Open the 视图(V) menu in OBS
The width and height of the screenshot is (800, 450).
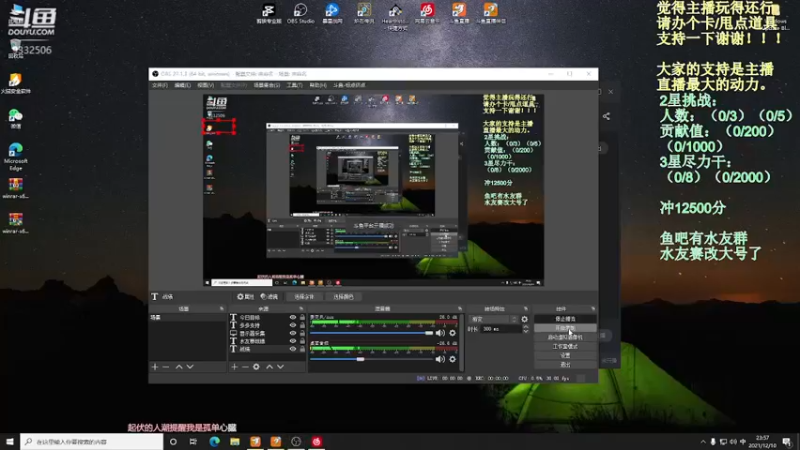coord(205,85)
